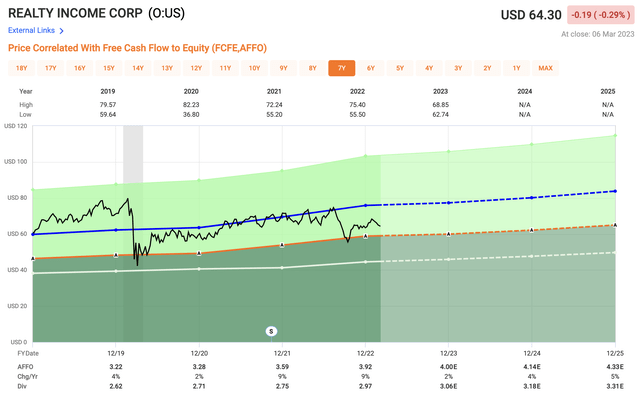Switch to the 5Y time range
The image size is (640, 393).
click(400, 68)
